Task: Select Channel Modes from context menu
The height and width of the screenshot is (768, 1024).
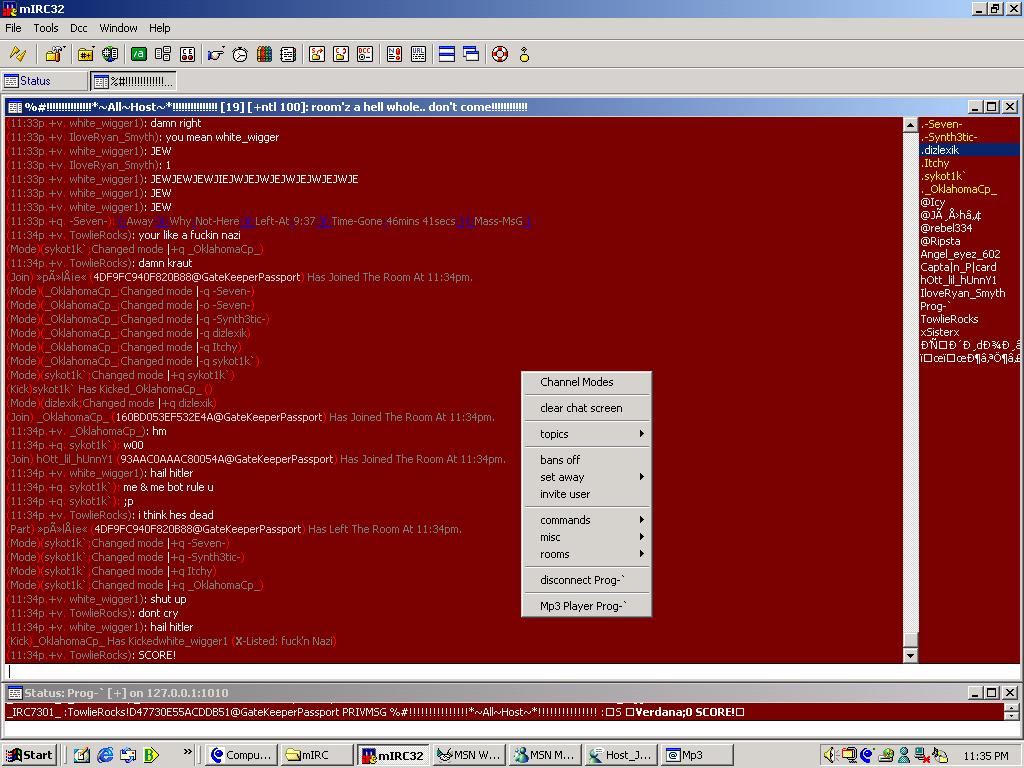Action: pos(577,382)
